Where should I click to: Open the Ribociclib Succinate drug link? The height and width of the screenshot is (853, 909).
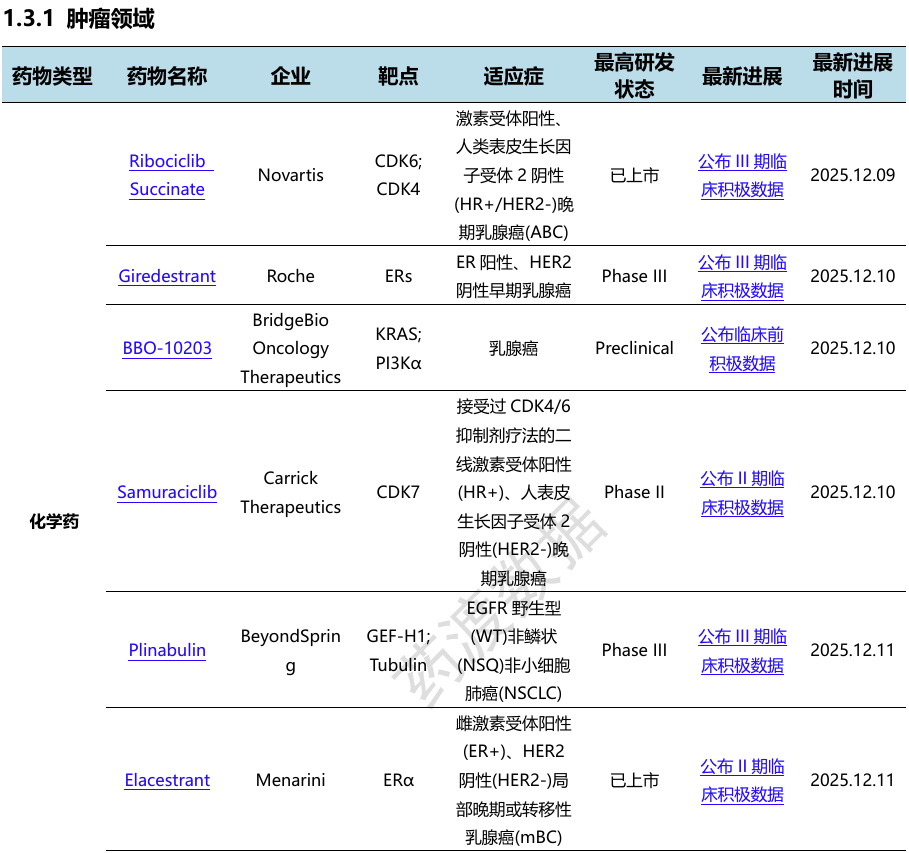click(x=167, y=175)
